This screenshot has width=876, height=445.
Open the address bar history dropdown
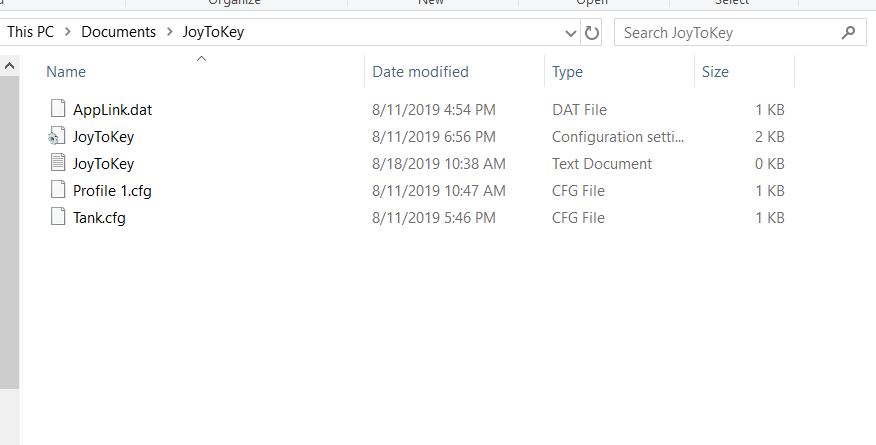[x=570, y=33]
